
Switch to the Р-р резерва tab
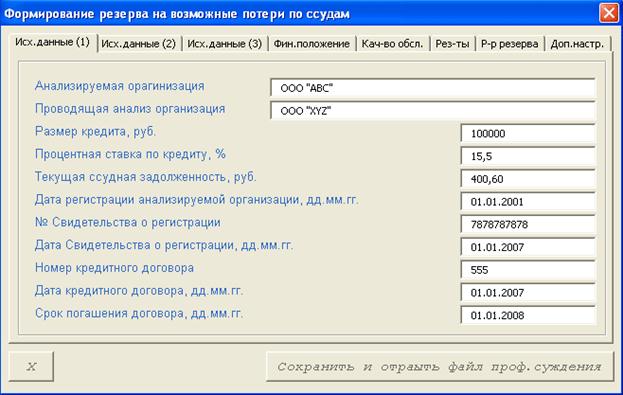(510, 44)
